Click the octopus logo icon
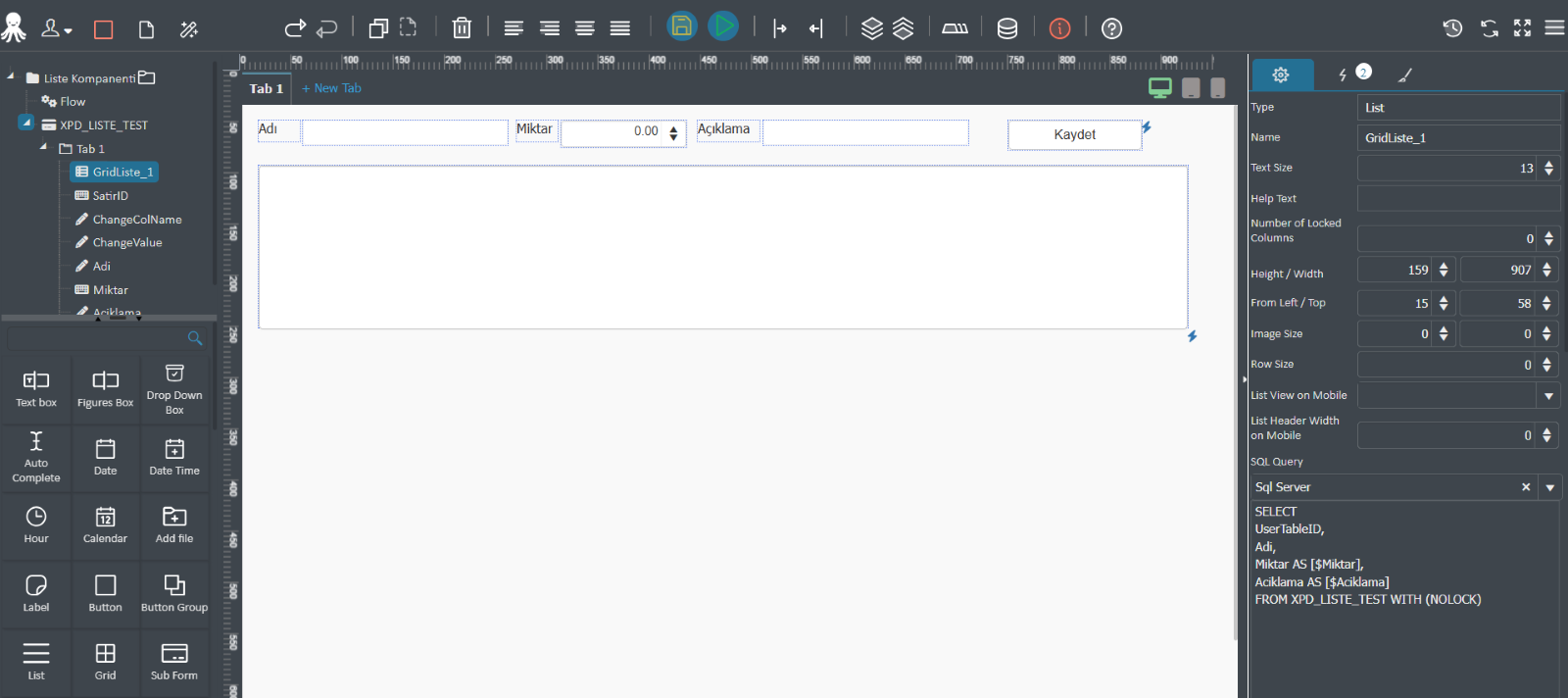This screenshot has width=1568, height=698. (x=14, y=27)
